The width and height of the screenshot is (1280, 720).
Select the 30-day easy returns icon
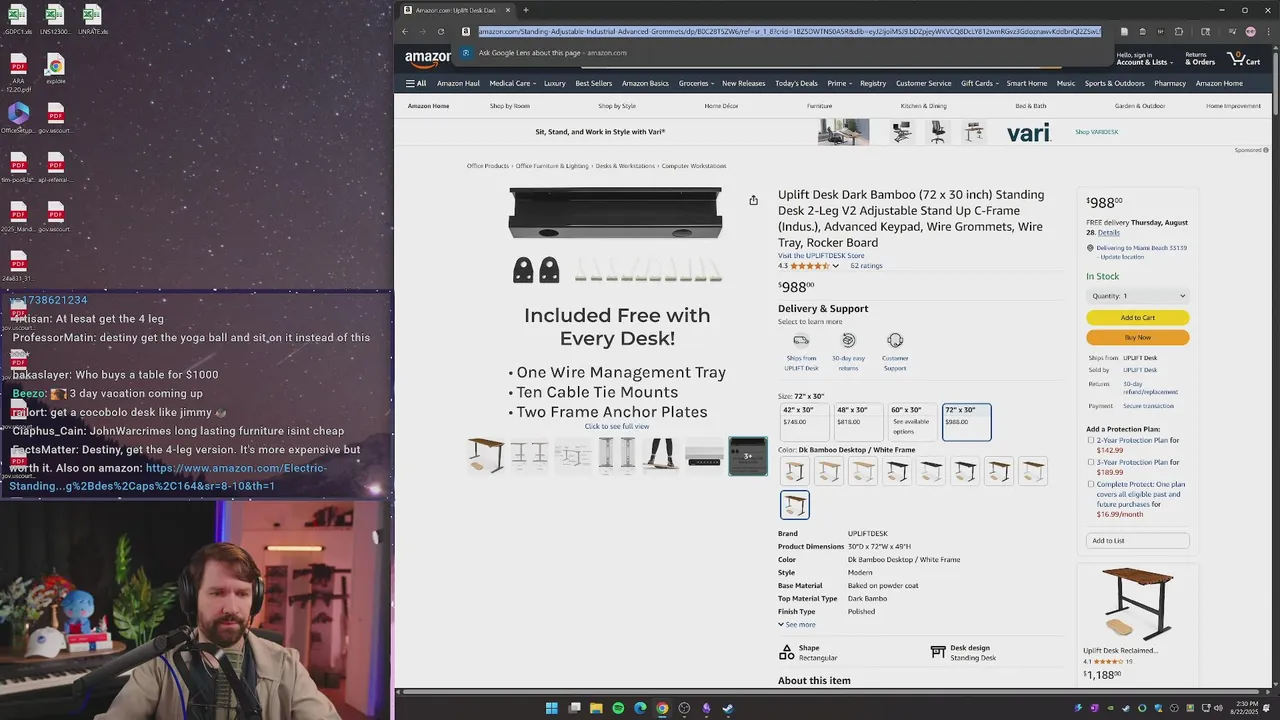848,340
